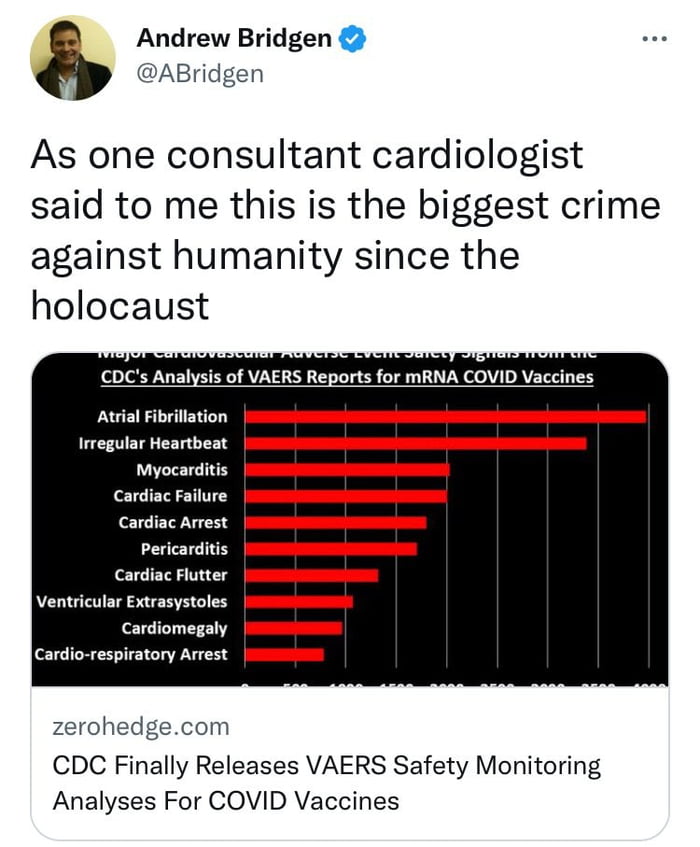Viewport: 700px width, 847px height.
Task: Open the zerohedge.com domain link
Action: click(141, 726)
